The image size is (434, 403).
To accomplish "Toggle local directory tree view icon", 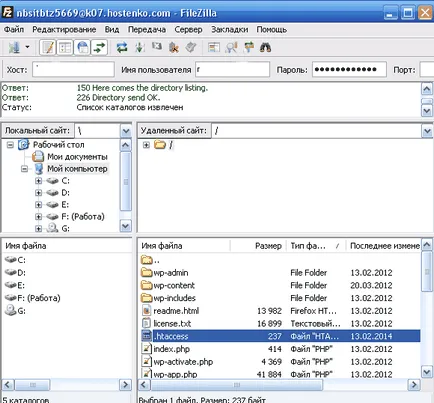I will tap(65, 48).
